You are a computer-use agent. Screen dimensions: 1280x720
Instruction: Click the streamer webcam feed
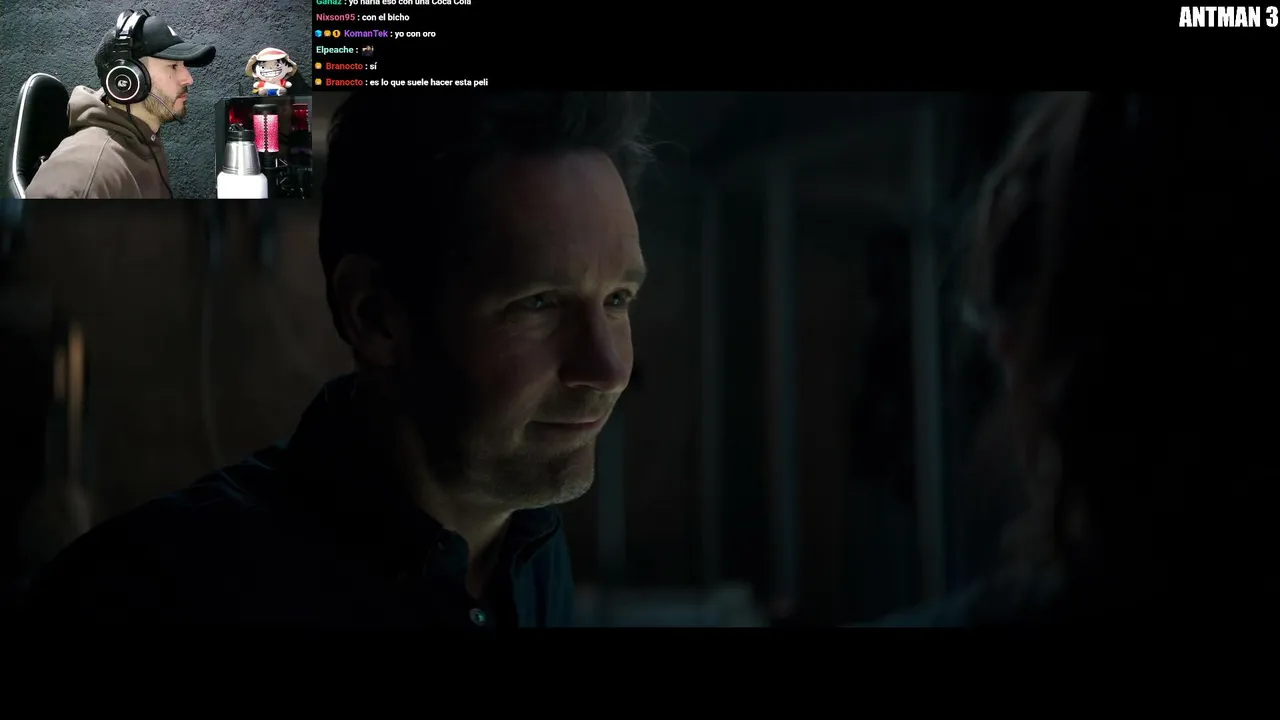[x=156, y=99]
